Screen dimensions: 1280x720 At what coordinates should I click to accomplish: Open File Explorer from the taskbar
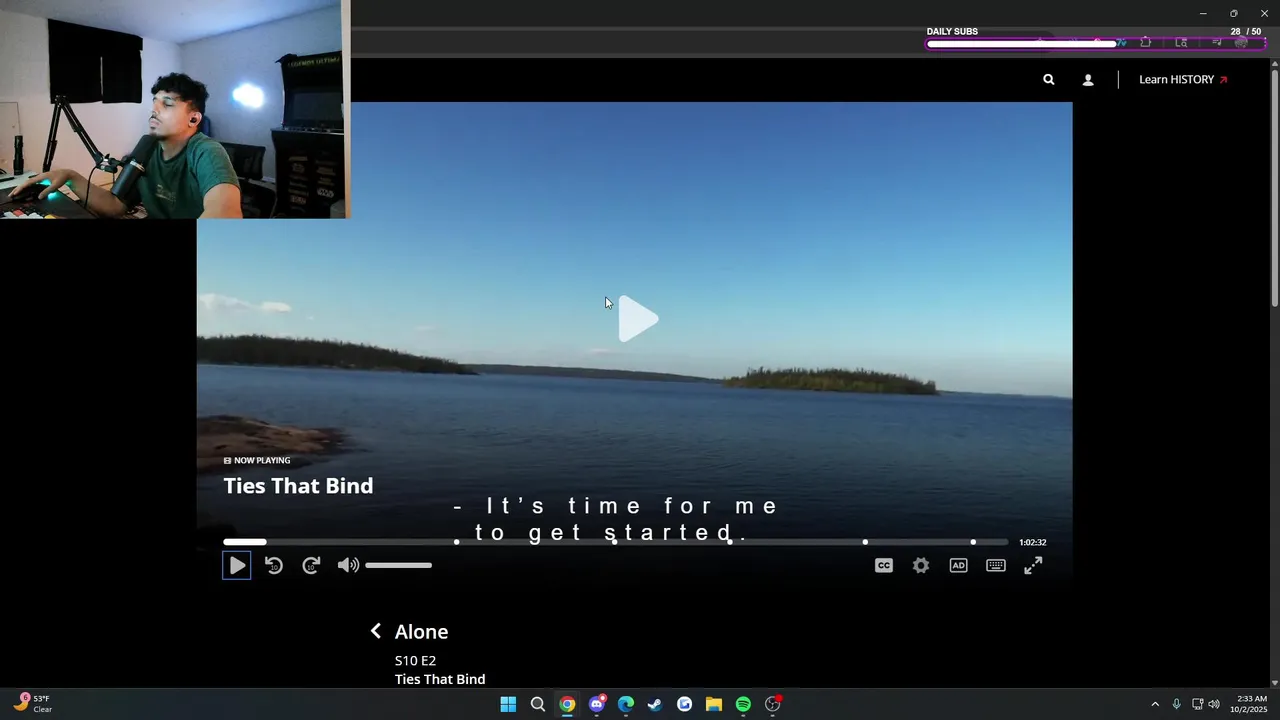[x=714, y=704]
